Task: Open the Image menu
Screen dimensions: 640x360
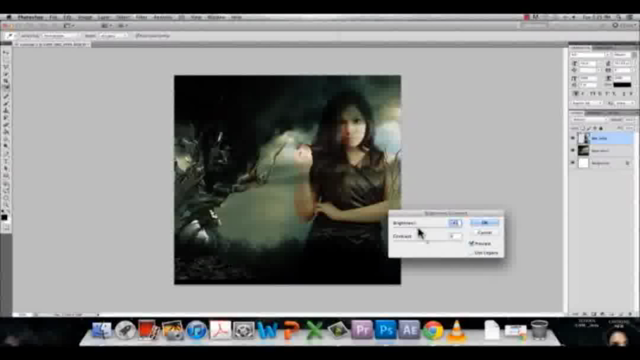Action: 84,17
